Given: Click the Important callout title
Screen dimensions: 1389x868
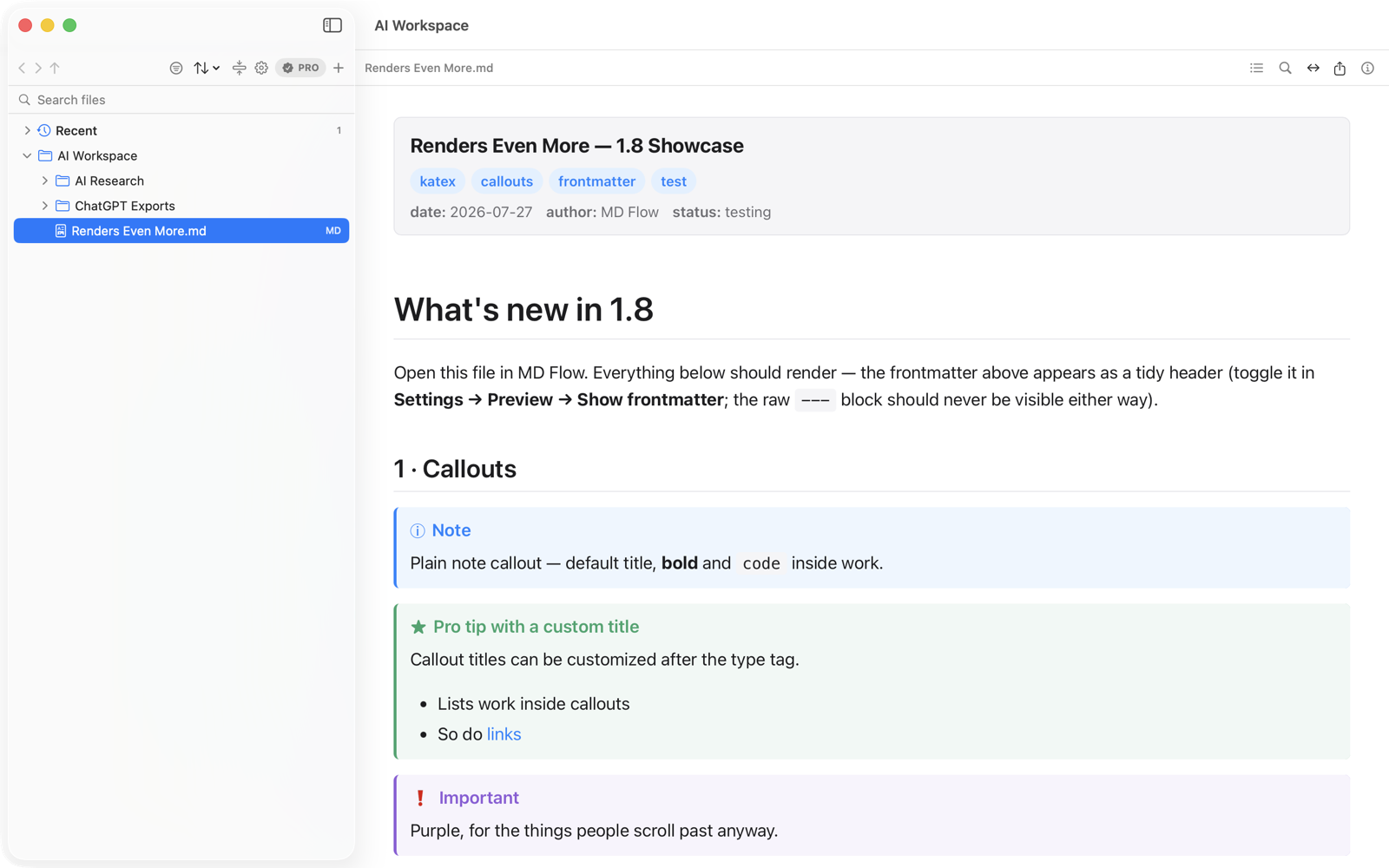Looking at the screenshot, I should coord(478,798).
